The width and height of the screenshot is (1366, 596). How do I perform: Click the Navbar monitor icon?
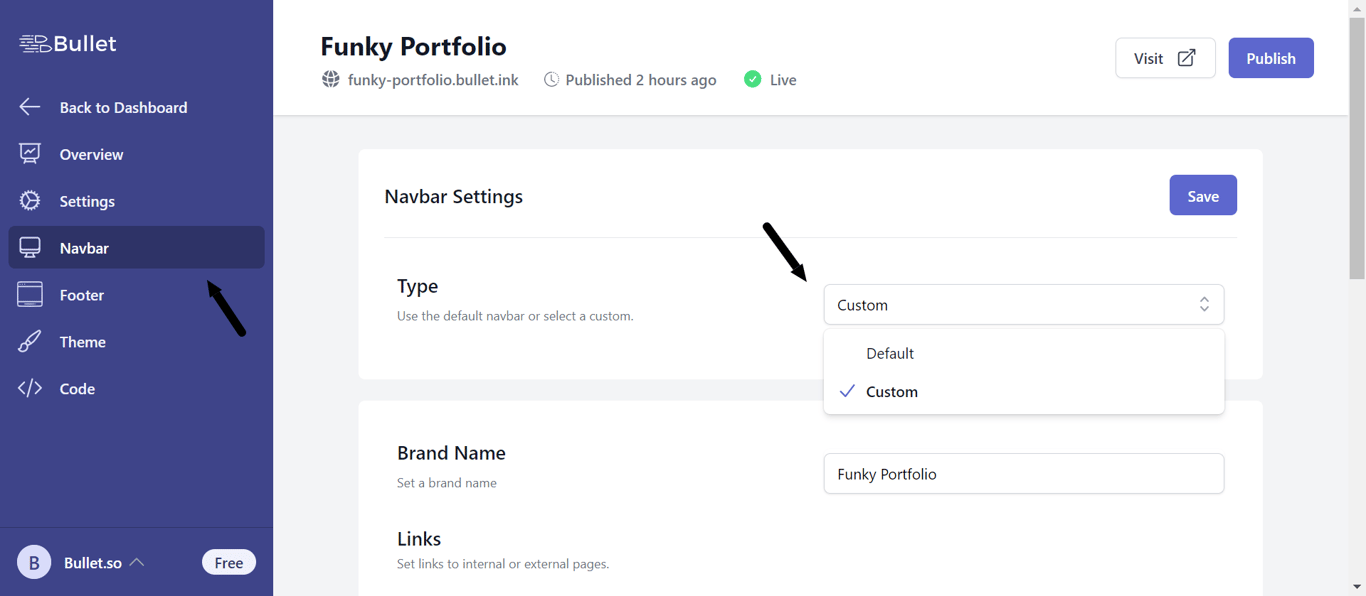click(29, 247)
